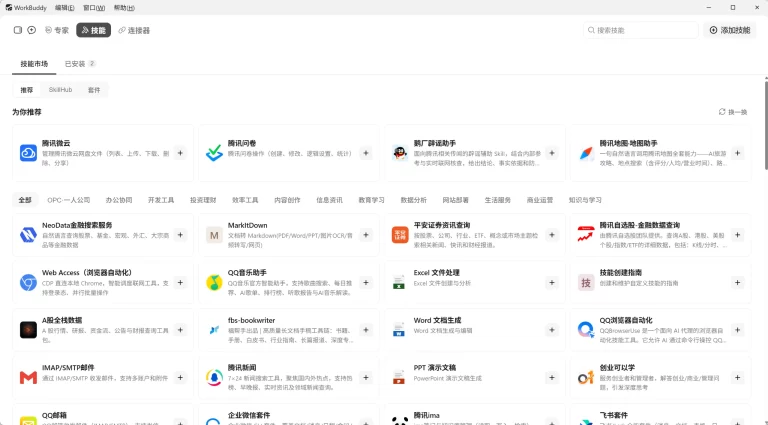Filter by 开发工具 category
This screenshot has width=768, height=425.
[x=161, y=200]
